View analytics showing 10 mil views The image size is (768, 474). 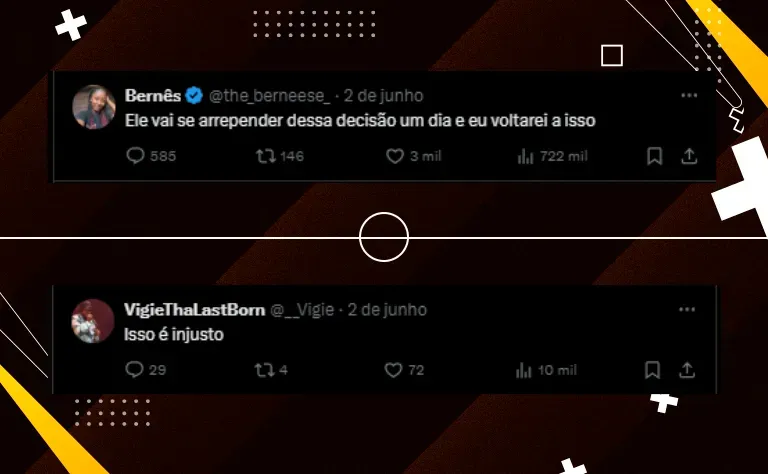tap(546, 370)
